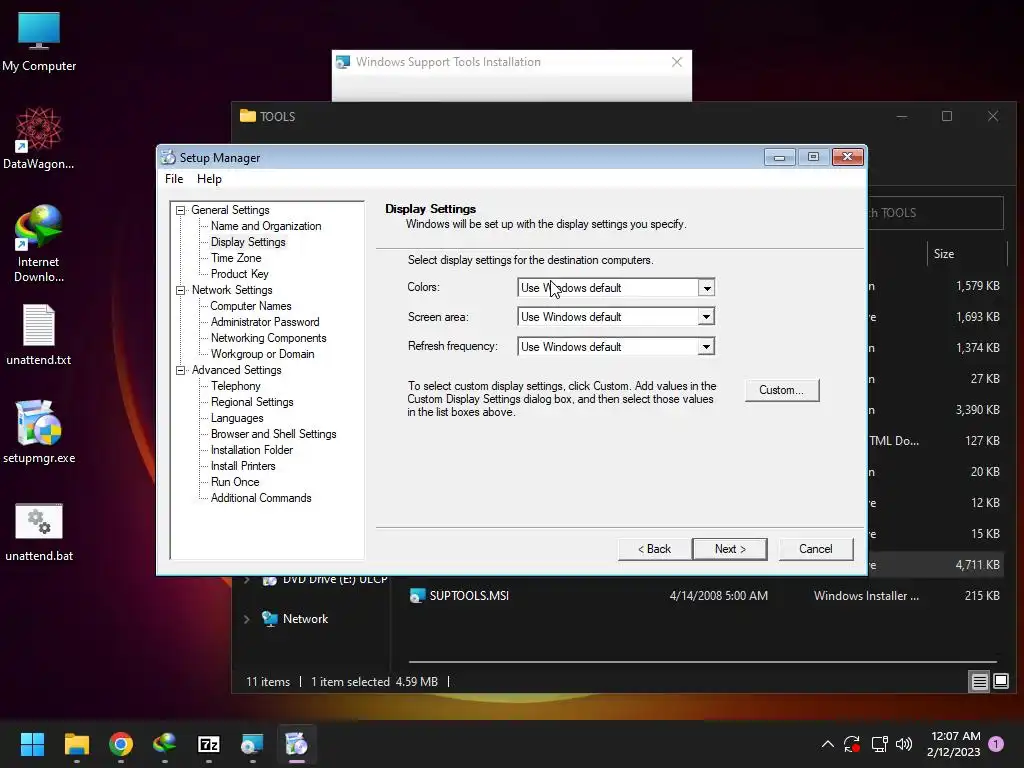Select Installation Folder tree item
The width and height of the screenshot is (1024, 768).
click(251, 450)
